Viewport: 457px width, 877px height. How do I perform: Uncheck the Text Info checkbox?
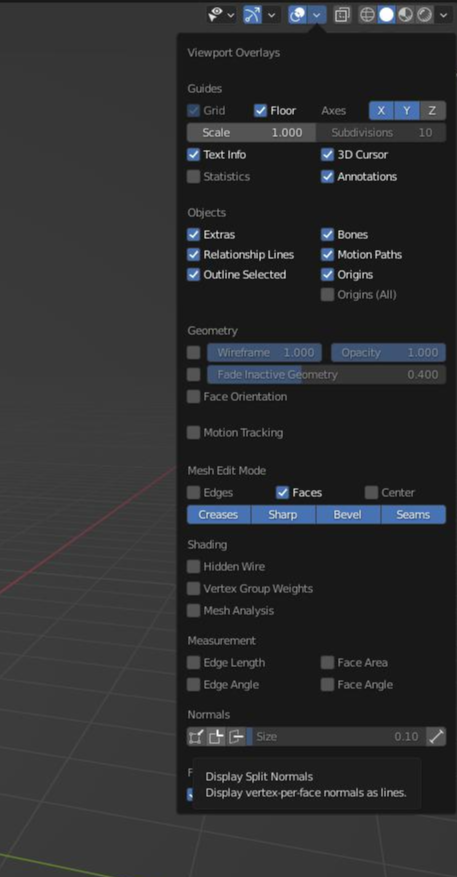pyautogui.click(x=194, y=154)
